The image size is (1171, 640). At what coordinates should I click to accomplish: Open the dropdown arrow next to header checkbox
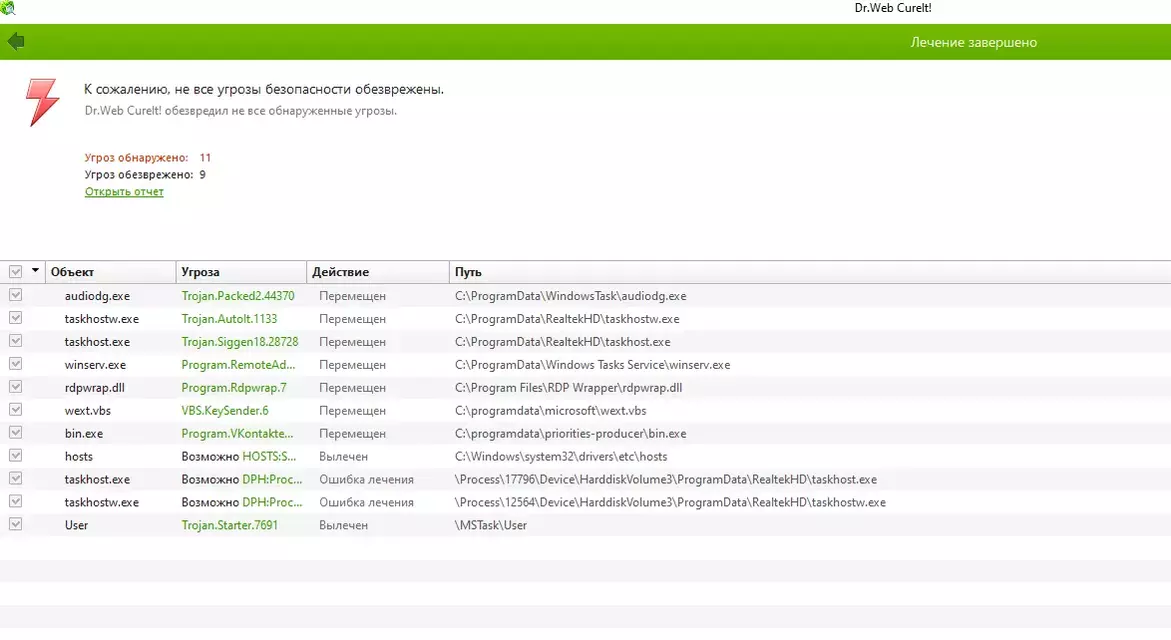point(35,271)
